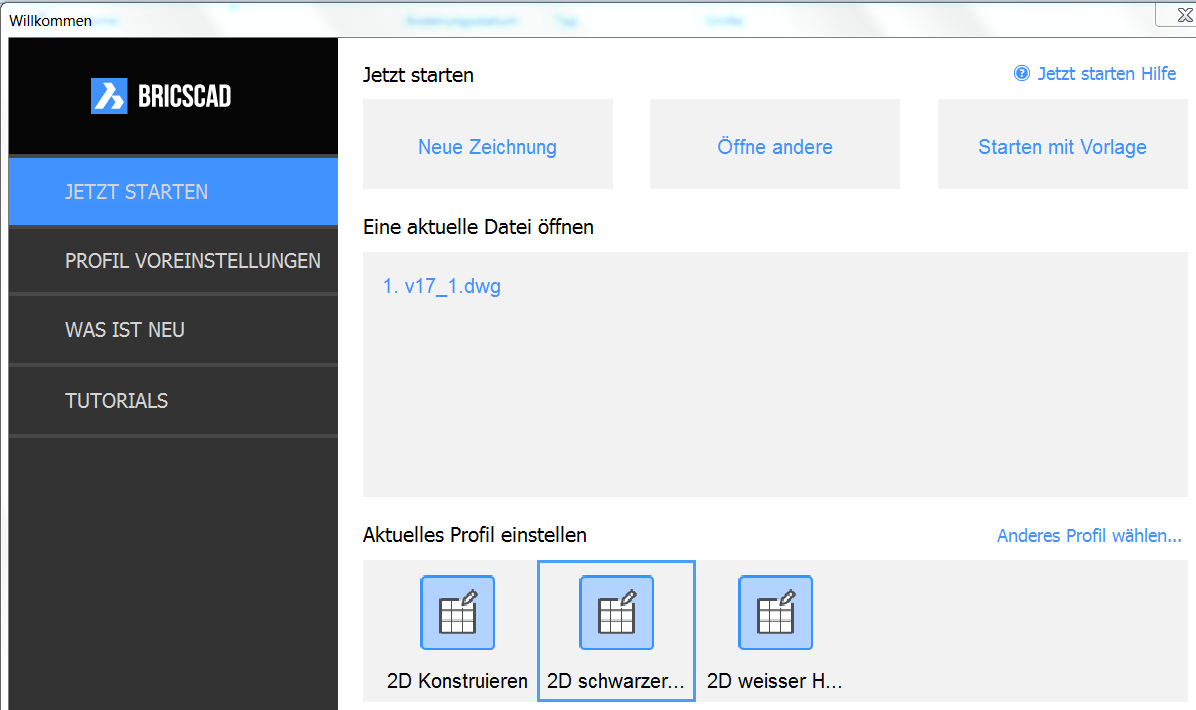
Task: Close the Willkommen dialog
Action: pos(1183,14)
